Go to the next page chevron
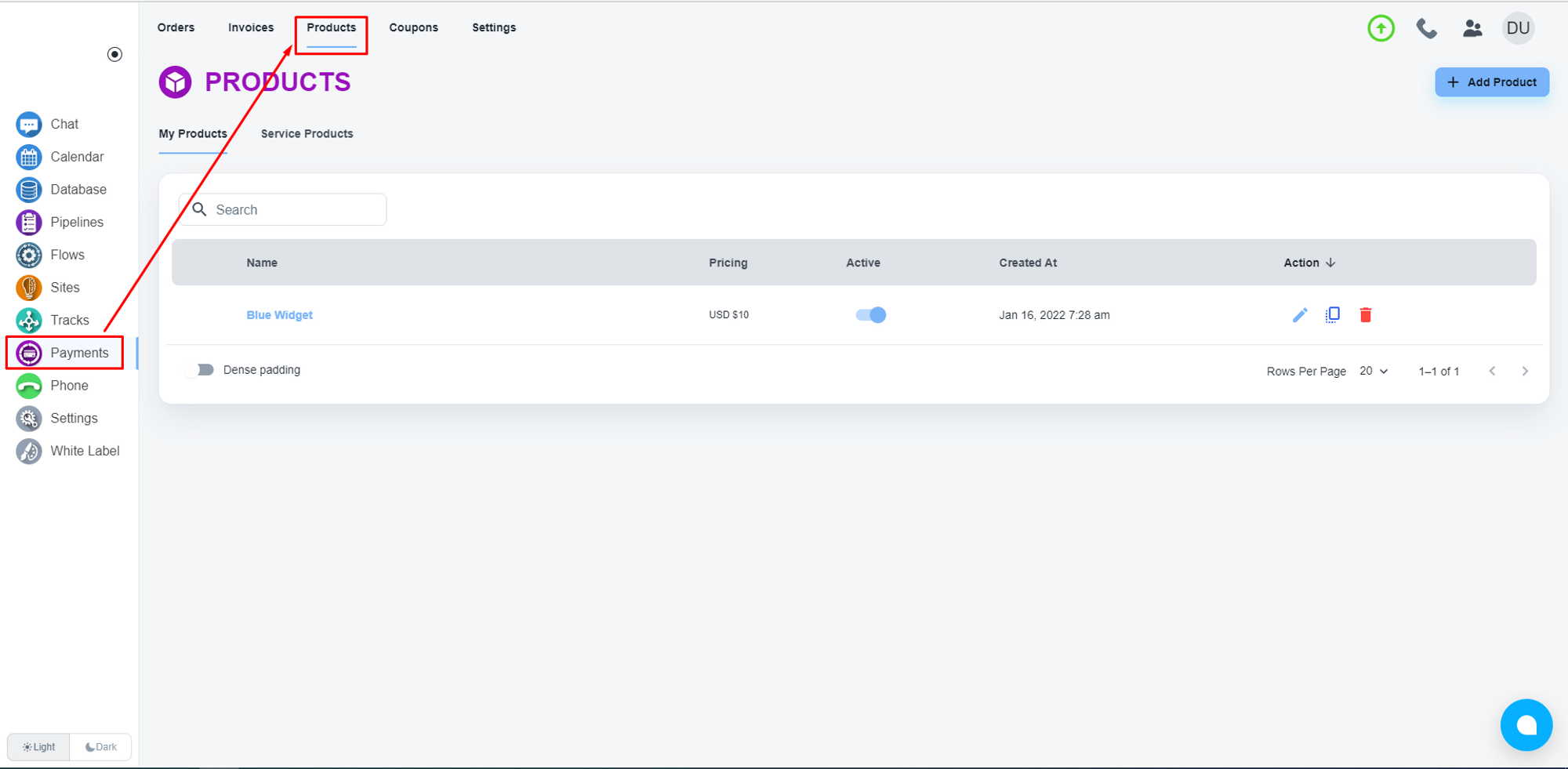This screenshot has width=1568, height=769. coord(1524,371)
